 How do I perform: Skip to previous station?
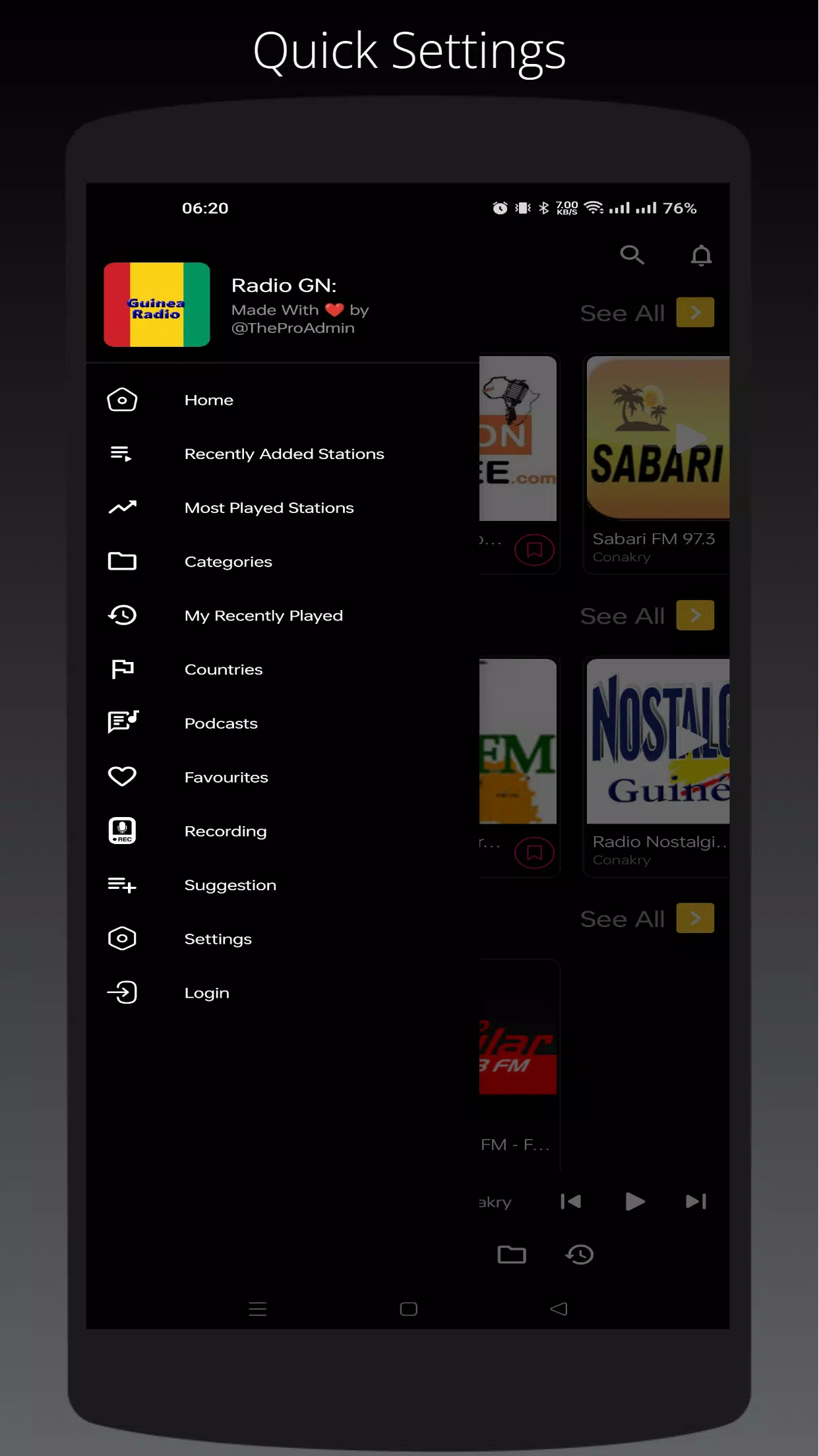570,1201
